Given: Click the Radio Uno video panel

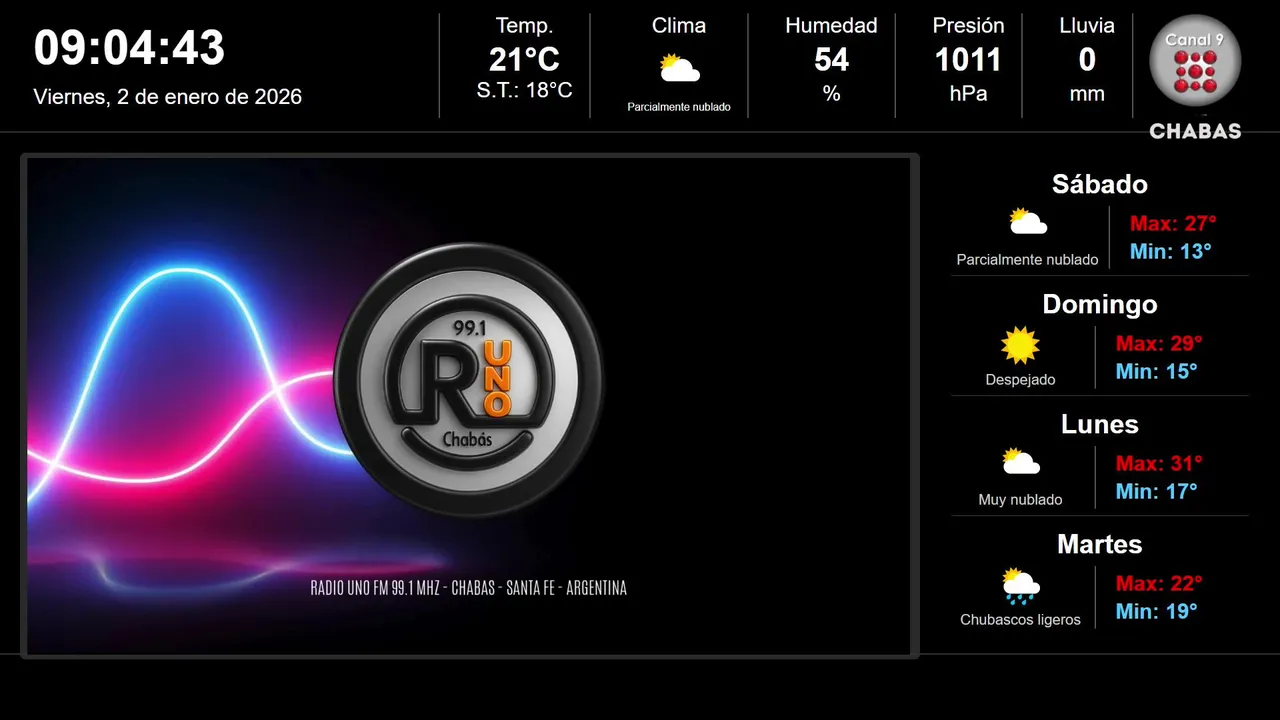Looking at the screenshot, I should point(469,406).
